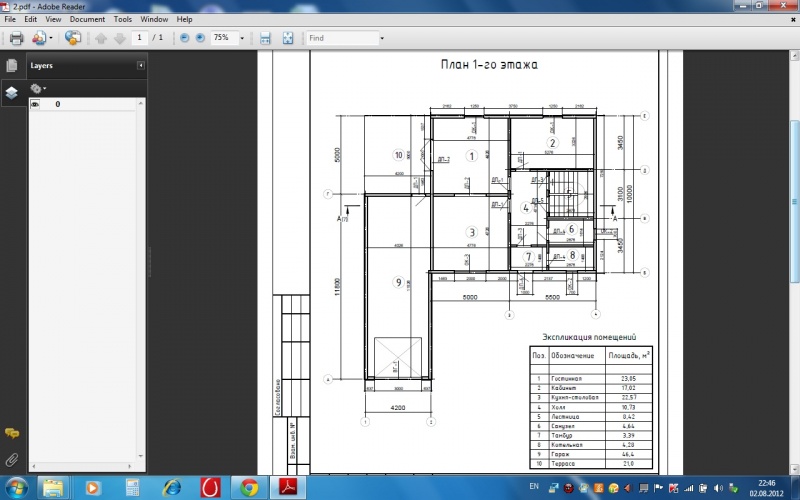Open Google Chrome from the taskbar
The height and width of the screenshot is (500, 800).
pos(248,487)
